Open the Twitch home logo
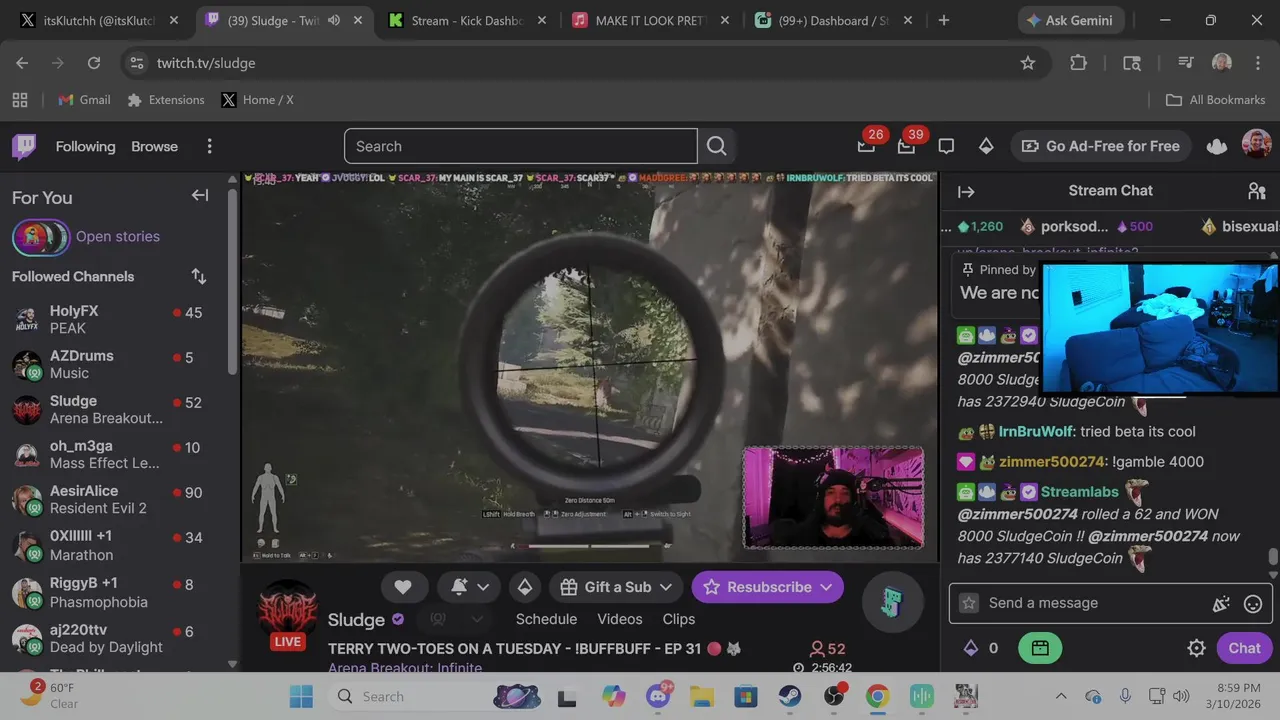The image size is (1280, 720). [24, 146]
